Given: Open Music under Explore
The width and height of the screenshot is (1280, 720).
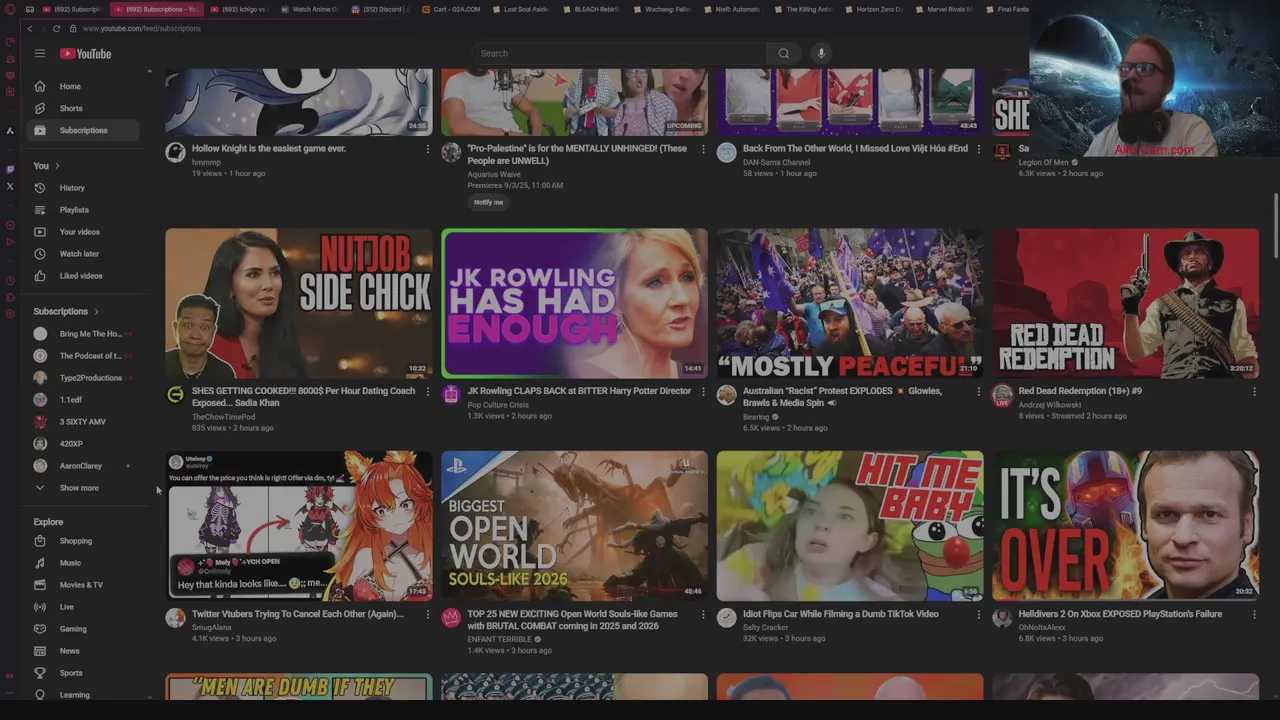Looking at the screenshot, I should 84,563.
